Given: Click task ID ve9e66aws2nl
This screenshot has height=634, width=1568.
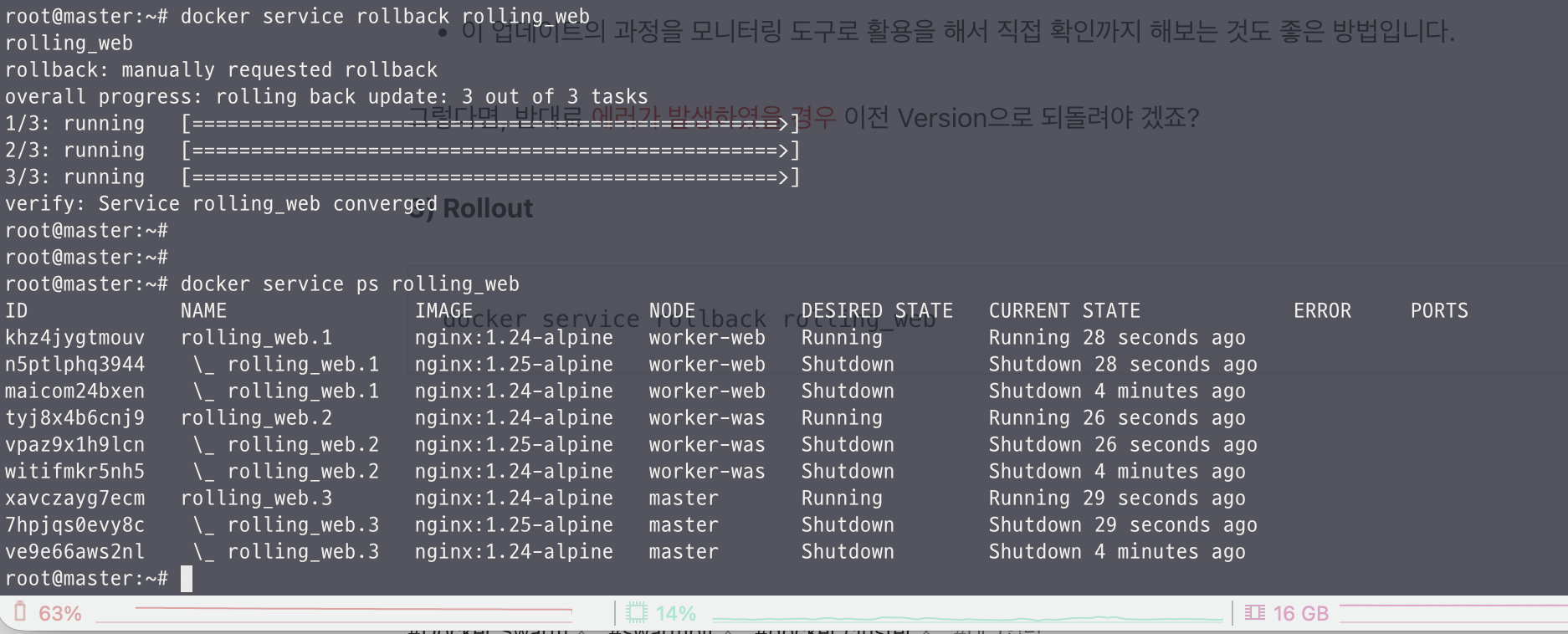Looking at the screenshot, I should (x=74, y=552).
